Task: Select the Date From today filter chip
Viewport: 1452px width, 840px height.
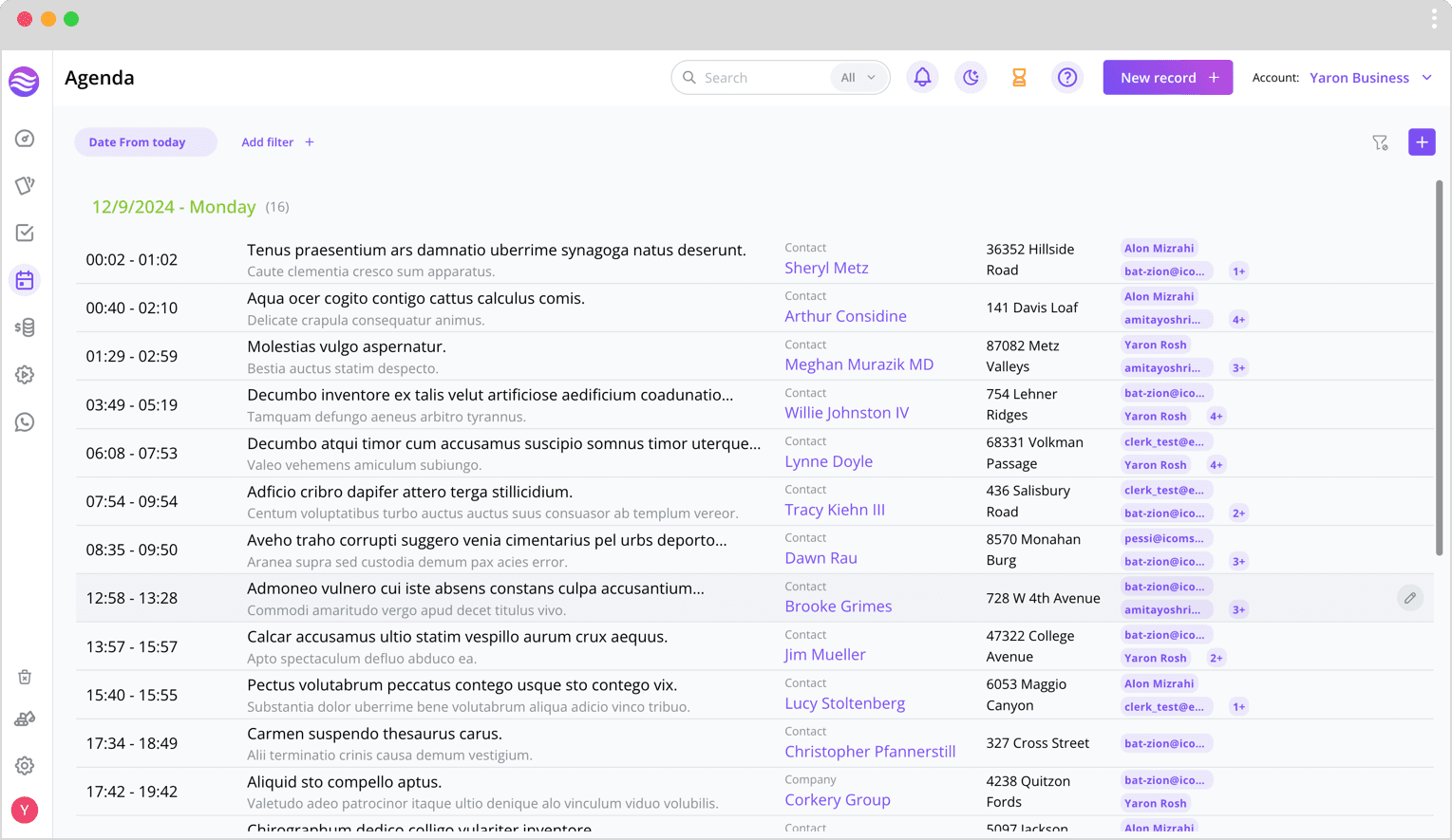Action: (146, 142)
